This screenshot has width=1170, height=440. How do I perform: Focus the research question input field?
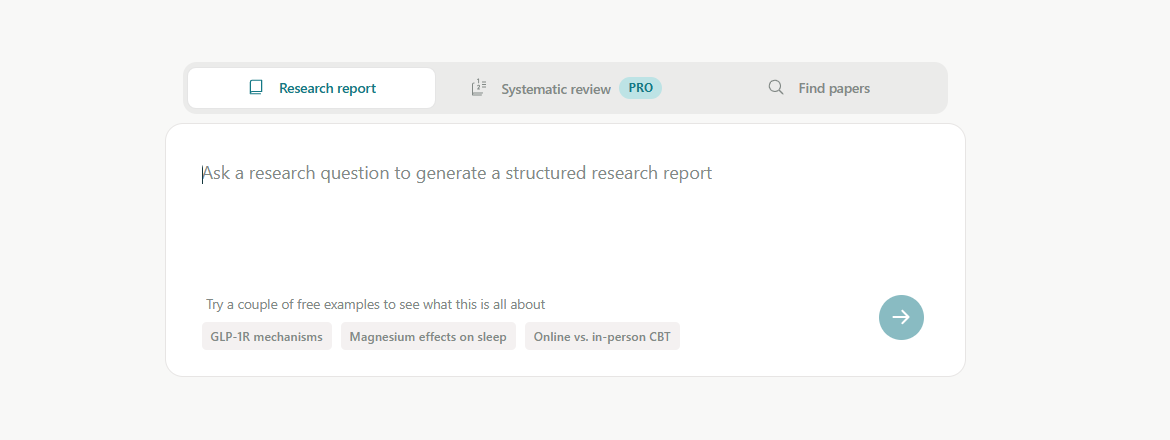pyautogui.click(x=565, y=216)
